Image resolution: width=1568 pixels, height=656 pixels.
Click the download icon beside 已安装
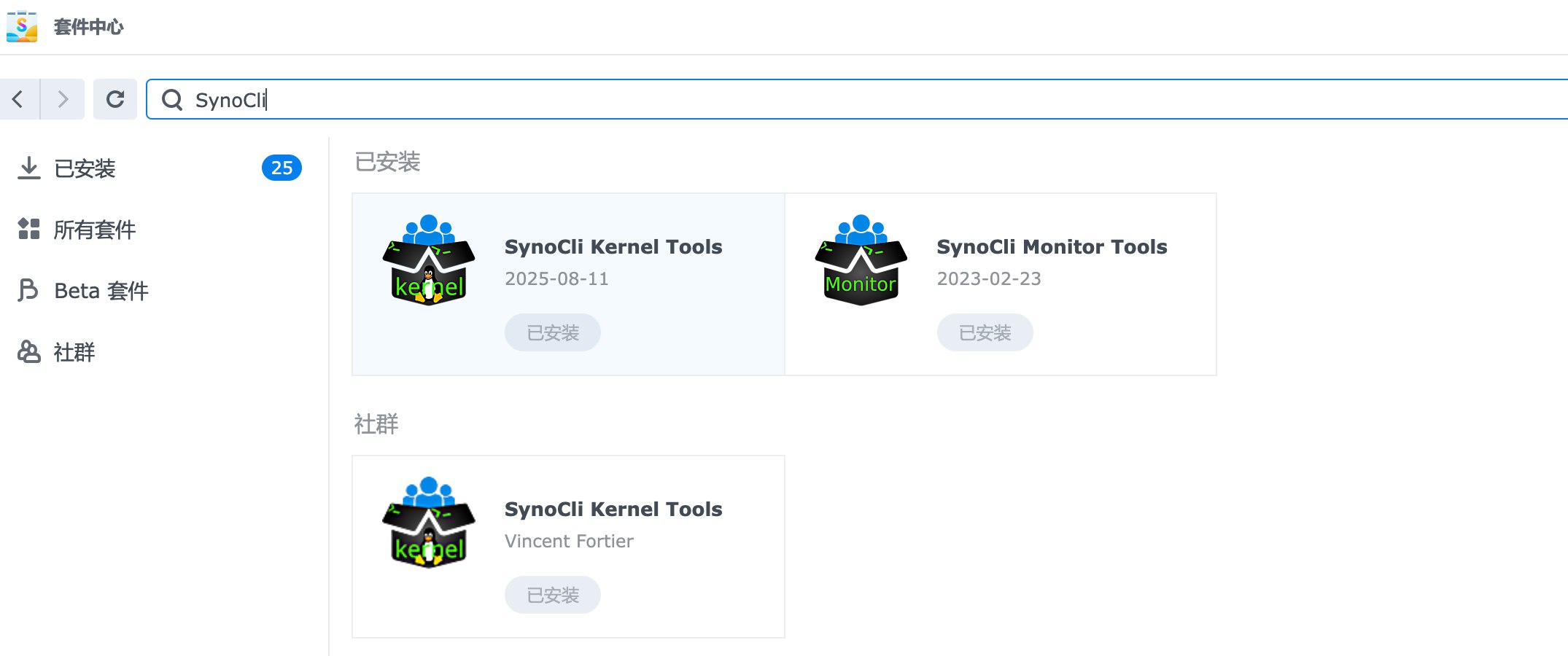tap(28, 168)
